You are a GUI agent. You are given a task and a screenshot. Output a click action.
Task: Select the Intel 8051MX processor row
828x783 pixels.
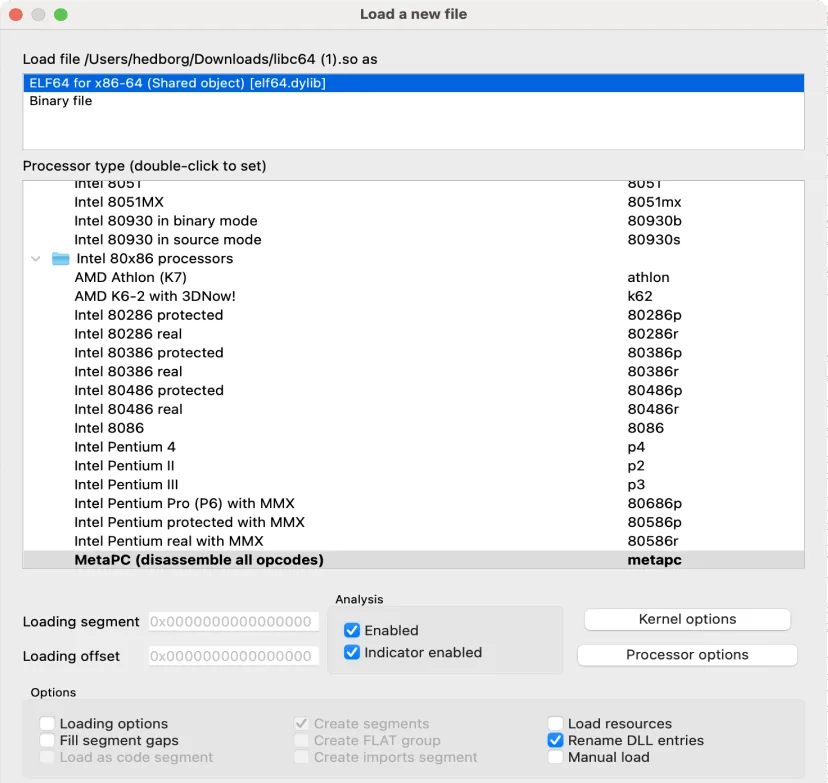(x=413, y=202)
